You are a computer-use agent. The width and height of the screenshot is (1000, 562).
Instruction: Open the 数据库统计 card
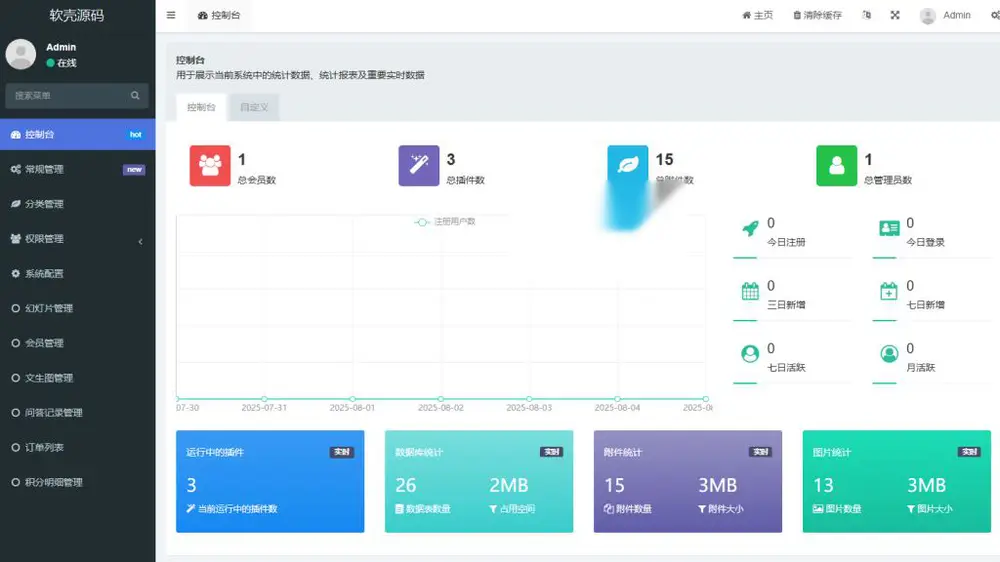(479, 482)
